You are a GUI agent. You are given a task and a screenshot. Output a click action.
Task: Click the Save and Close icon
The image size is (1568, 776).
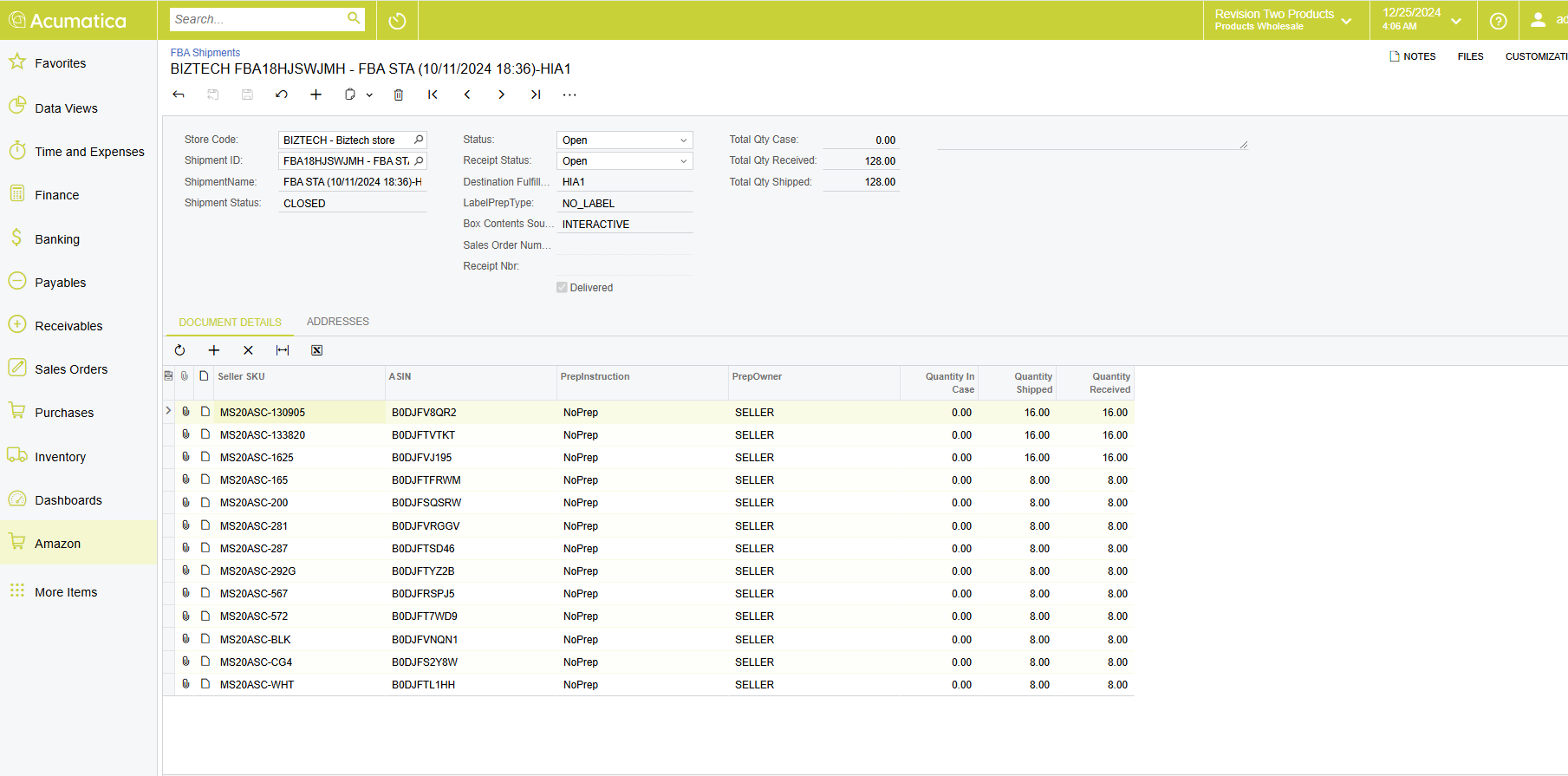point(213,95)
